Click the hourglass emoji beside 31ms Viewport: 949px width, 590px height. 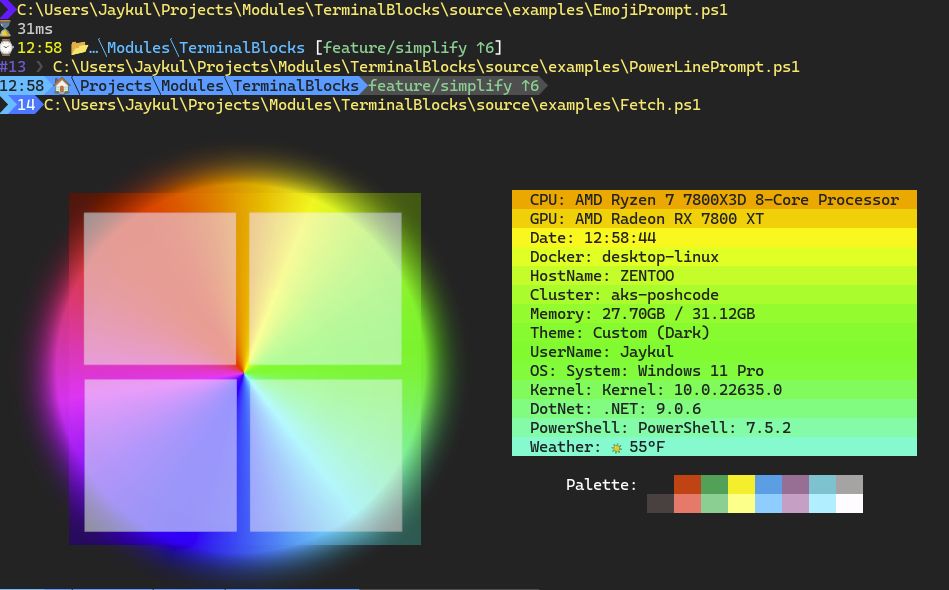coord(5,28)
